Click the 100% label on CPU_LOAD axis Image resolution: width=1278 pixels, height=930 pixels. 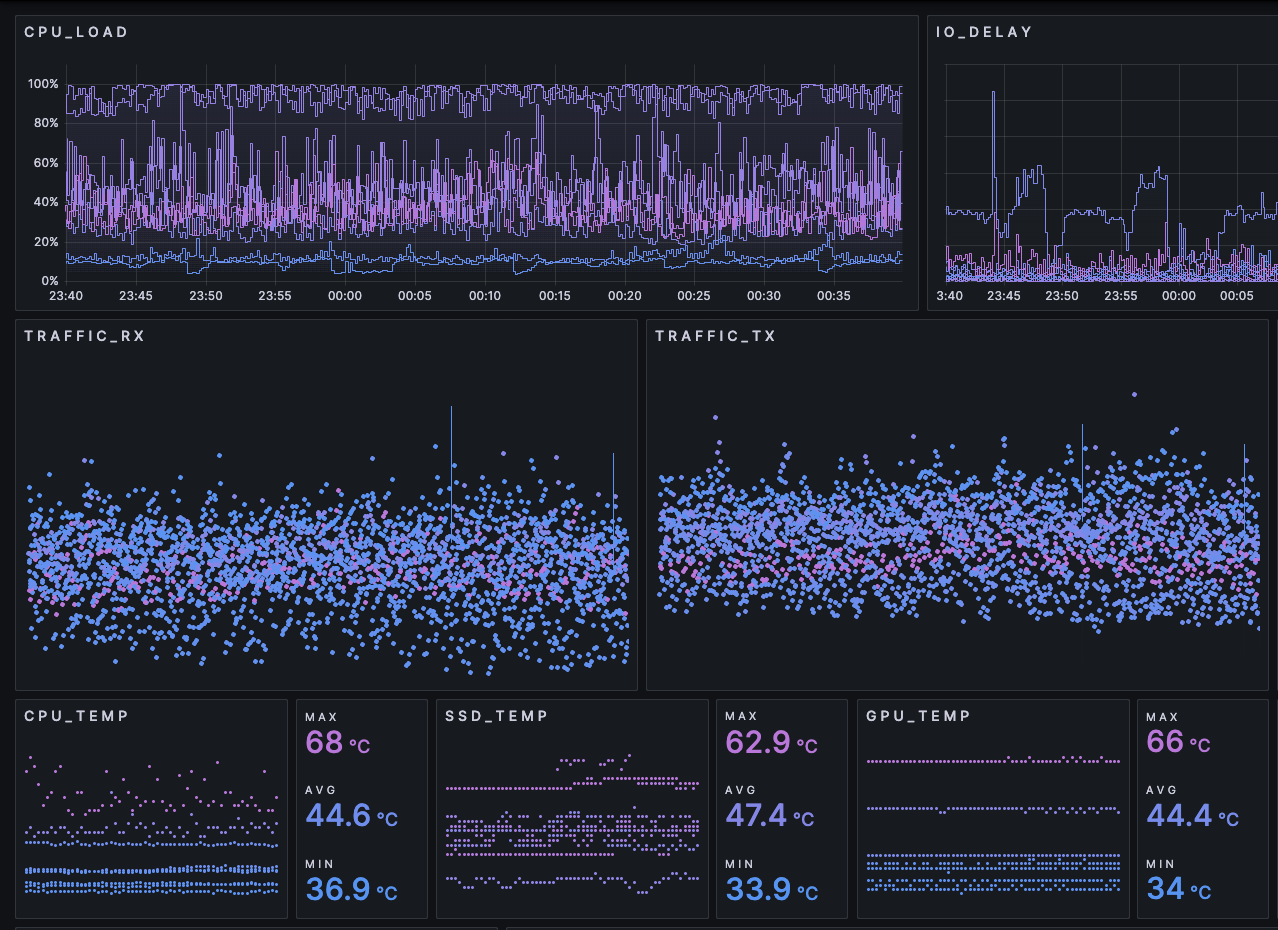click(x=43, y=84)
